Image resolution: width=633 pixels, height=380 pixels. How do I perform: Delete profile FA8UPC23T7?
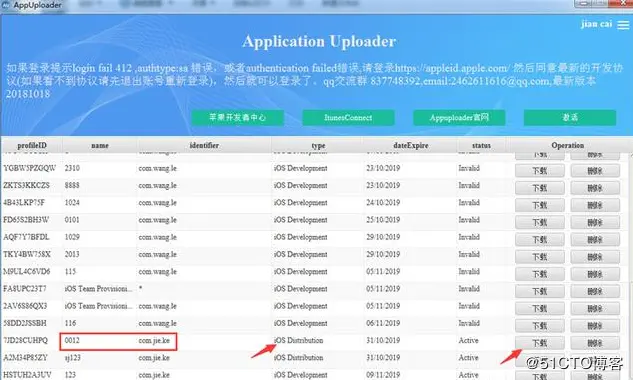click(x=595, y=292)
